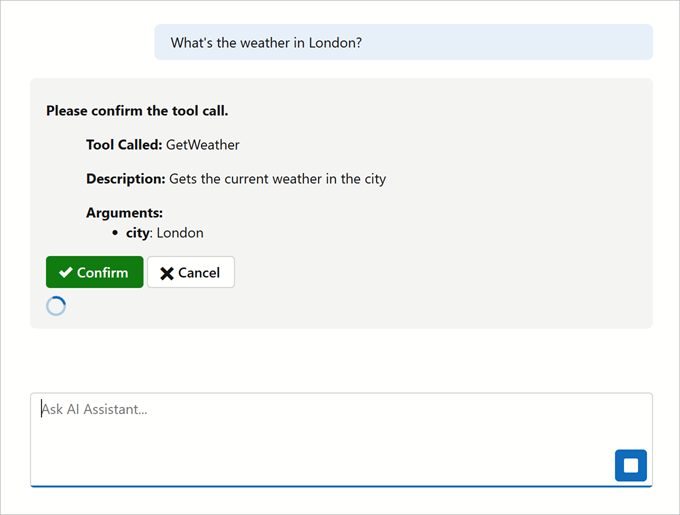Screen dimensions: 680x515
Task: Click the "Description:" label
Action: (125, 179)
